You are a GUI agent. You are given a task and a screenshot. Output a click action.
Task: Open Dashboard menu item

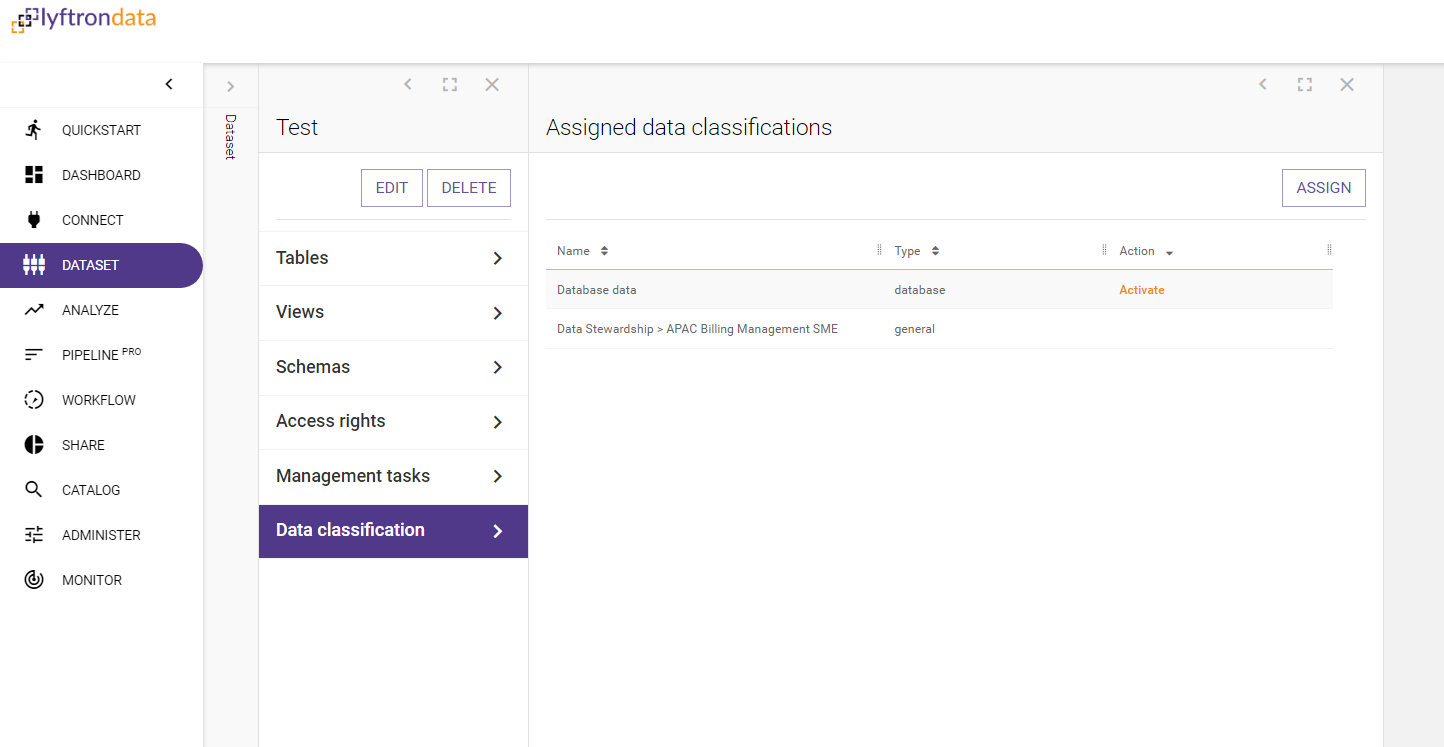pos(101,175)
